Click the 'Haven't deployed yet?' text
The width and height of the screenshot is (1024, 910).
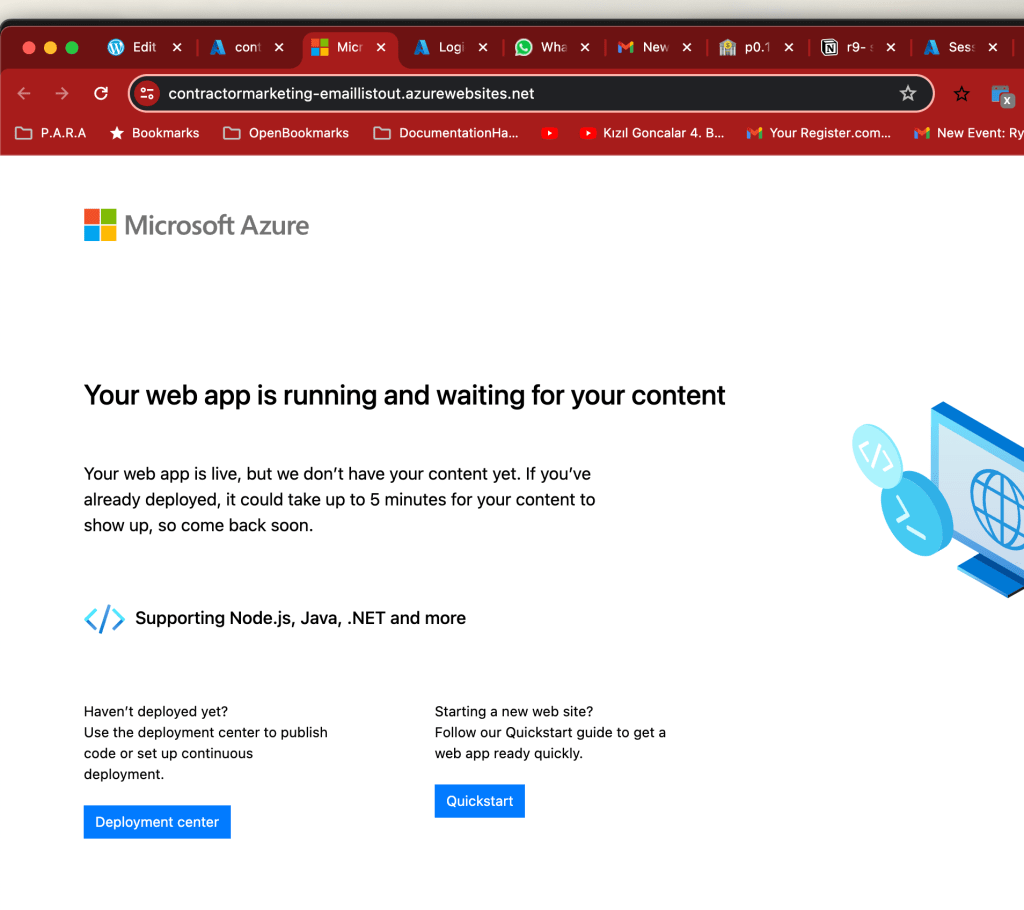pyautogui.click(x=155, y=711)
